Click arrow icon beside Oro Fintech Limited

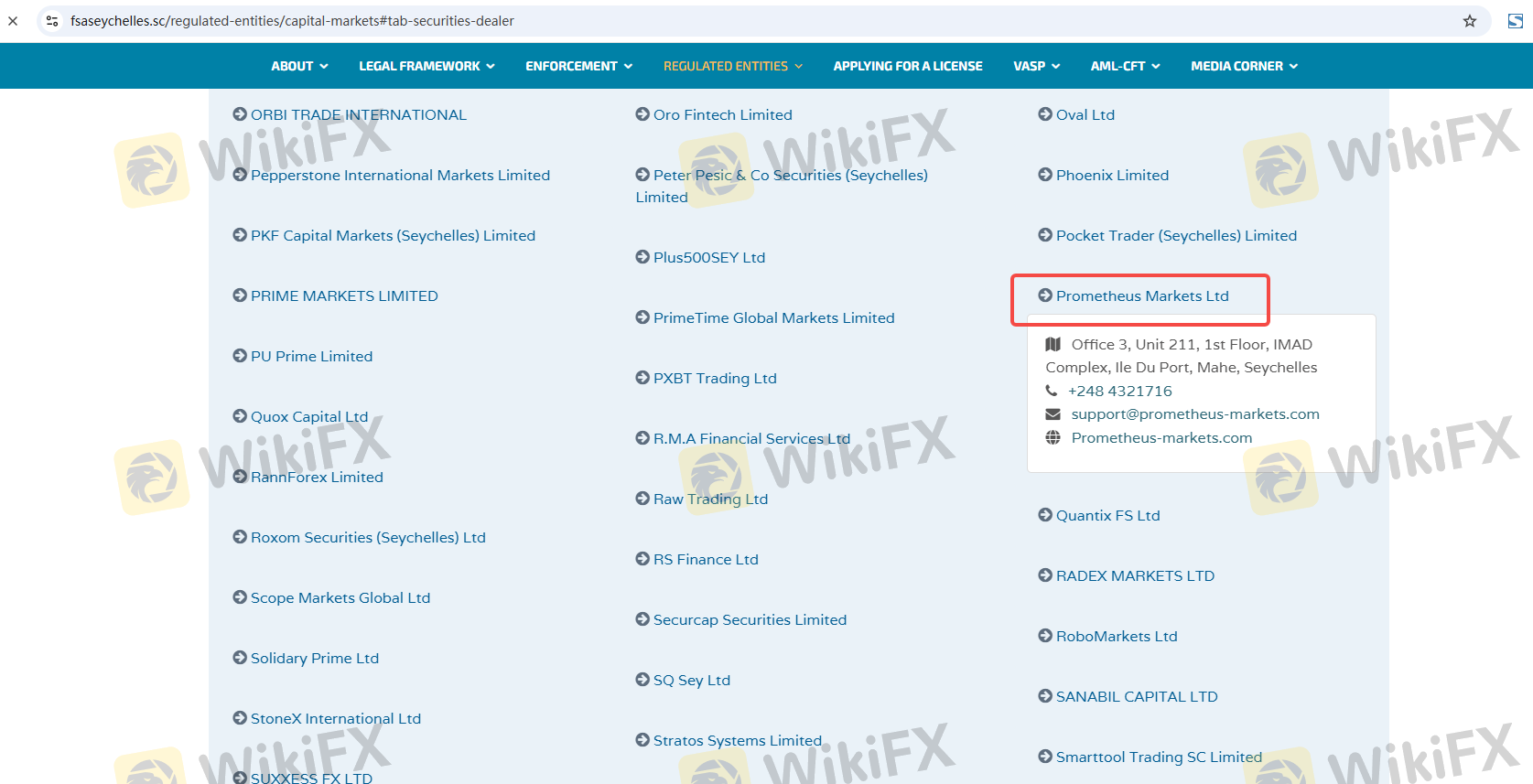point(642,114)
